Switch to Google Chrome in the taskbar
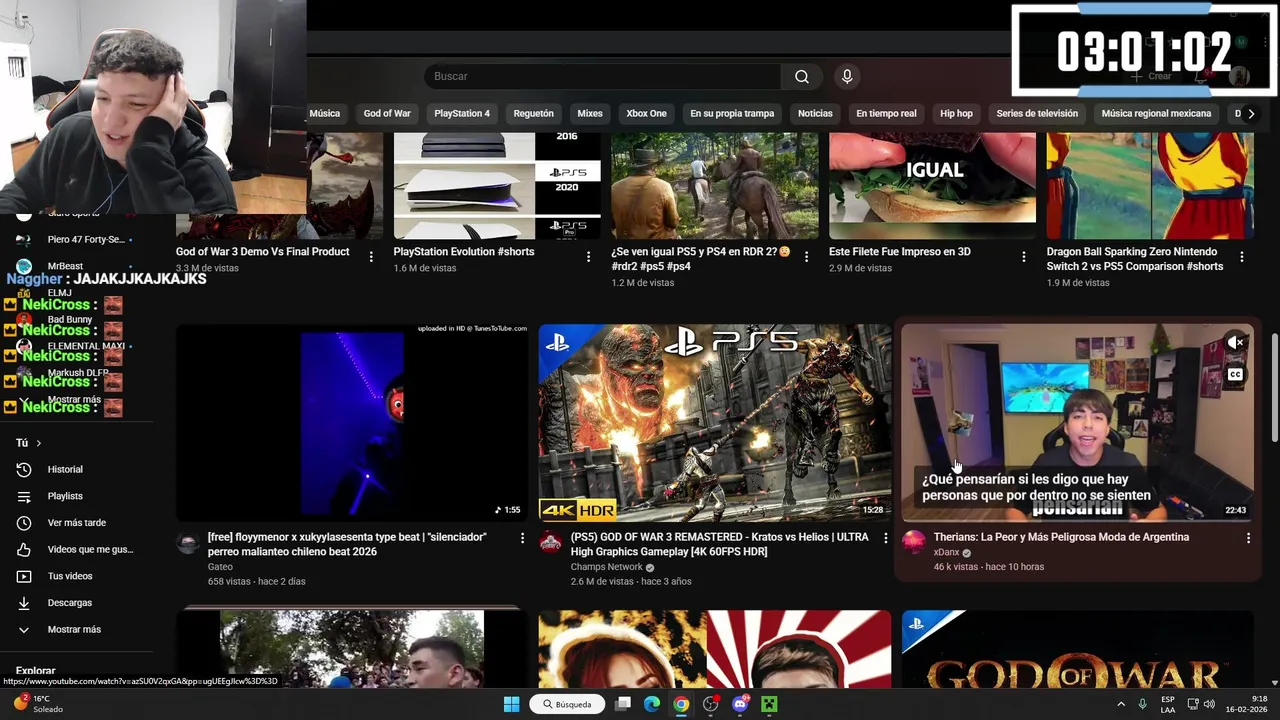Screen dimensions: 1280x720 click(x=681, y=704)
